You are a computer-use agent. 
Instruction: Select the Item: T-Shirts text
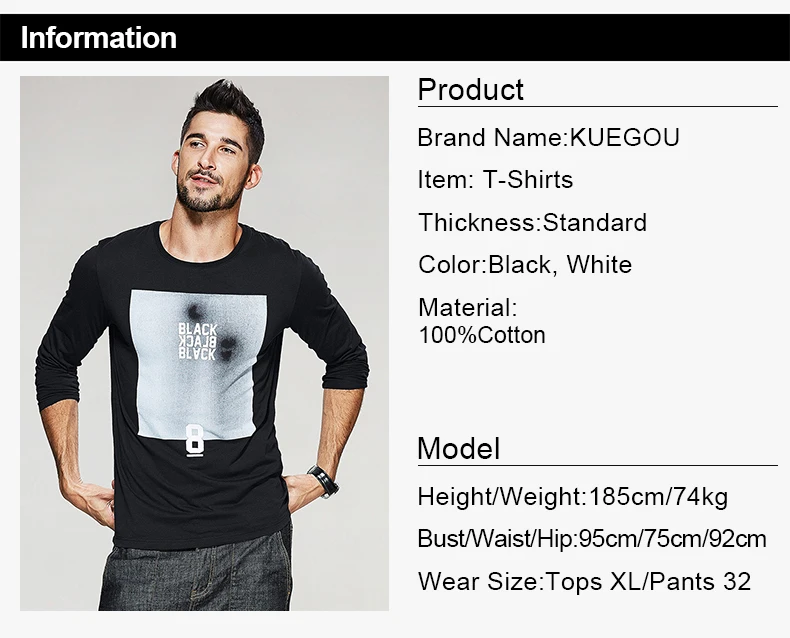pos(495,180)
